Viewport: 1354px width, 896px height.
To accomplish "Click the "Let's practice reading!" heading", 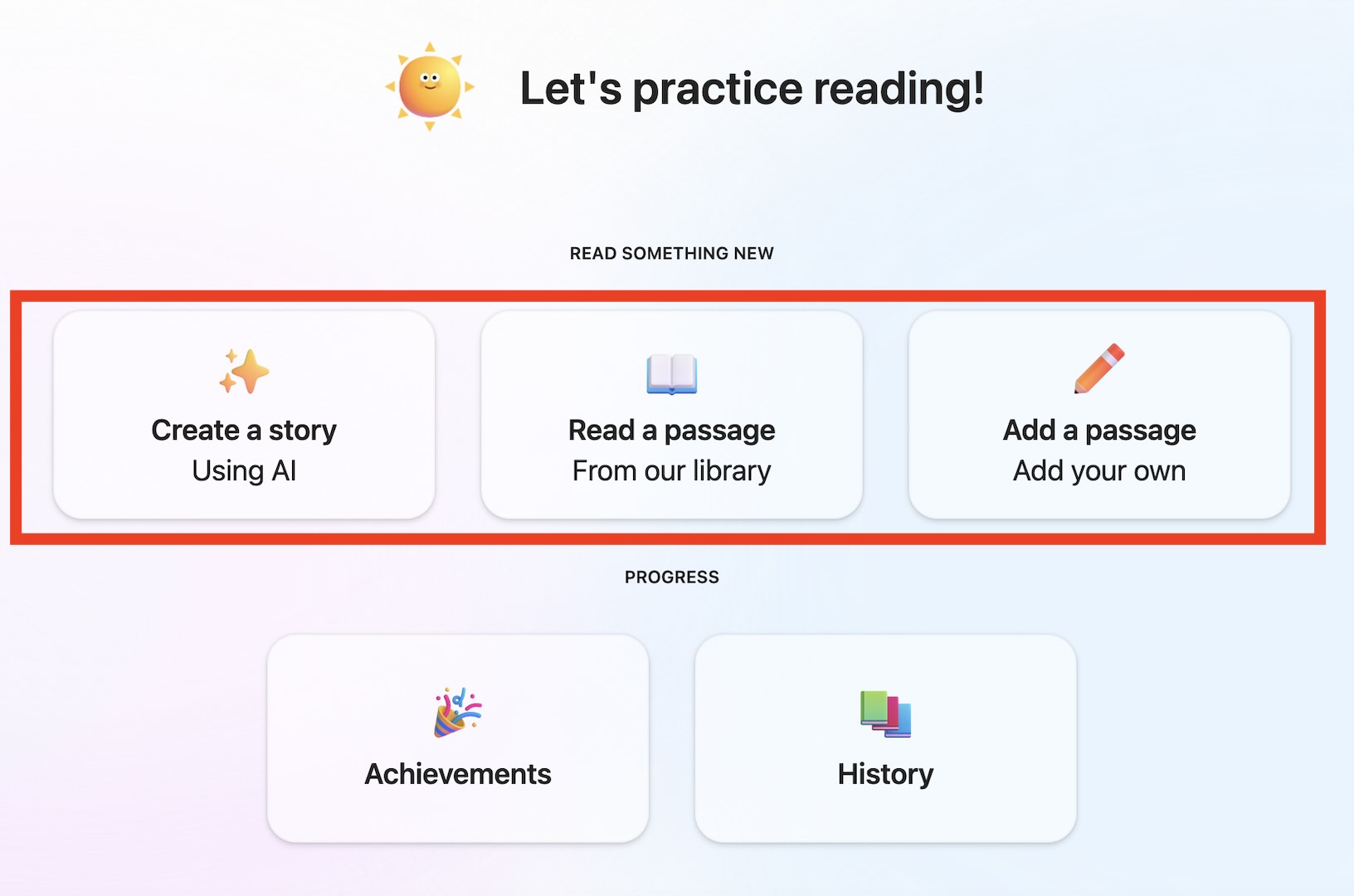I will point(752,89).
